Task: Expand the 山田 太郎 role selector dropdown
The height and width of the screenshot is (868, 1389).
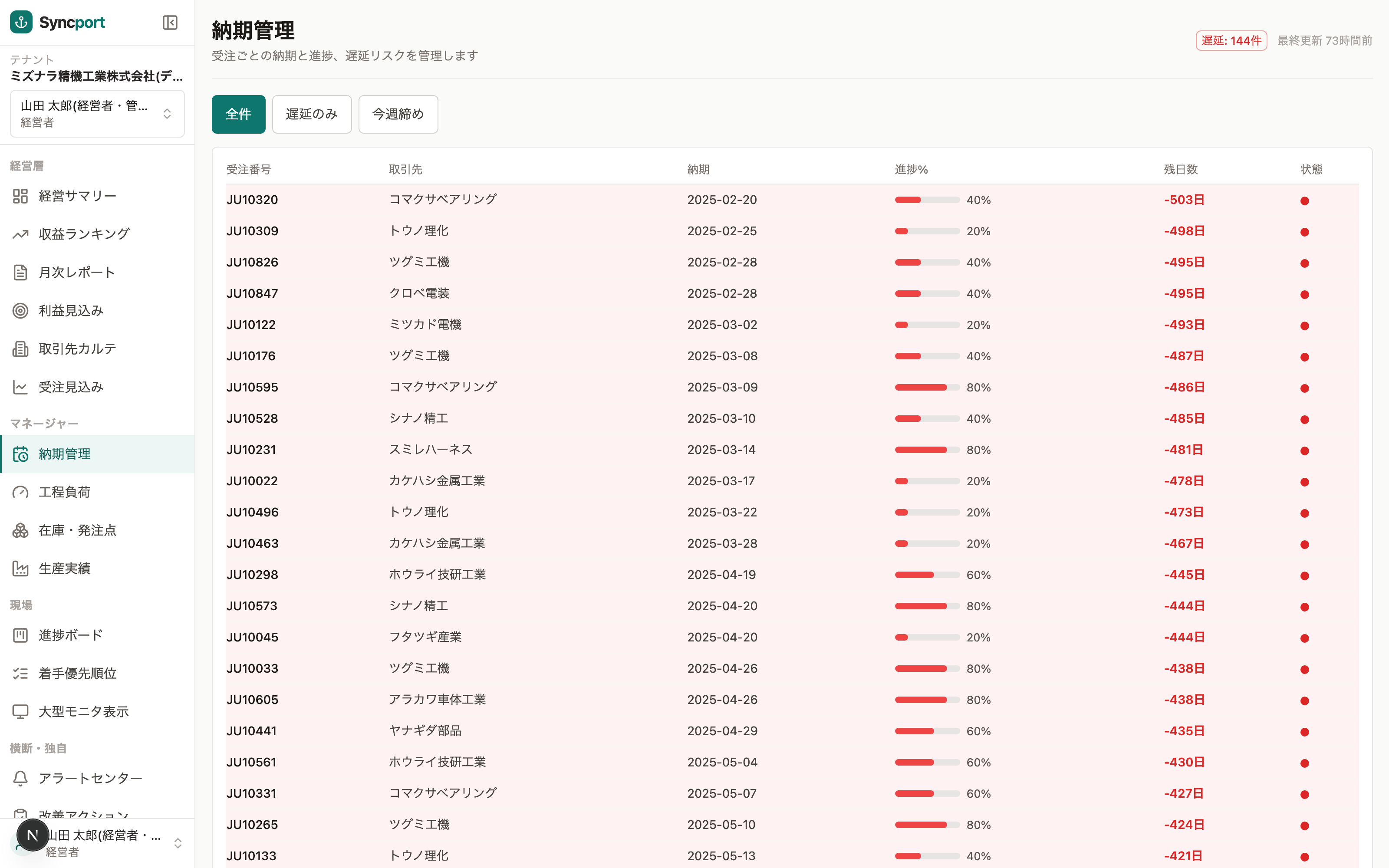Action: point(97,114)
